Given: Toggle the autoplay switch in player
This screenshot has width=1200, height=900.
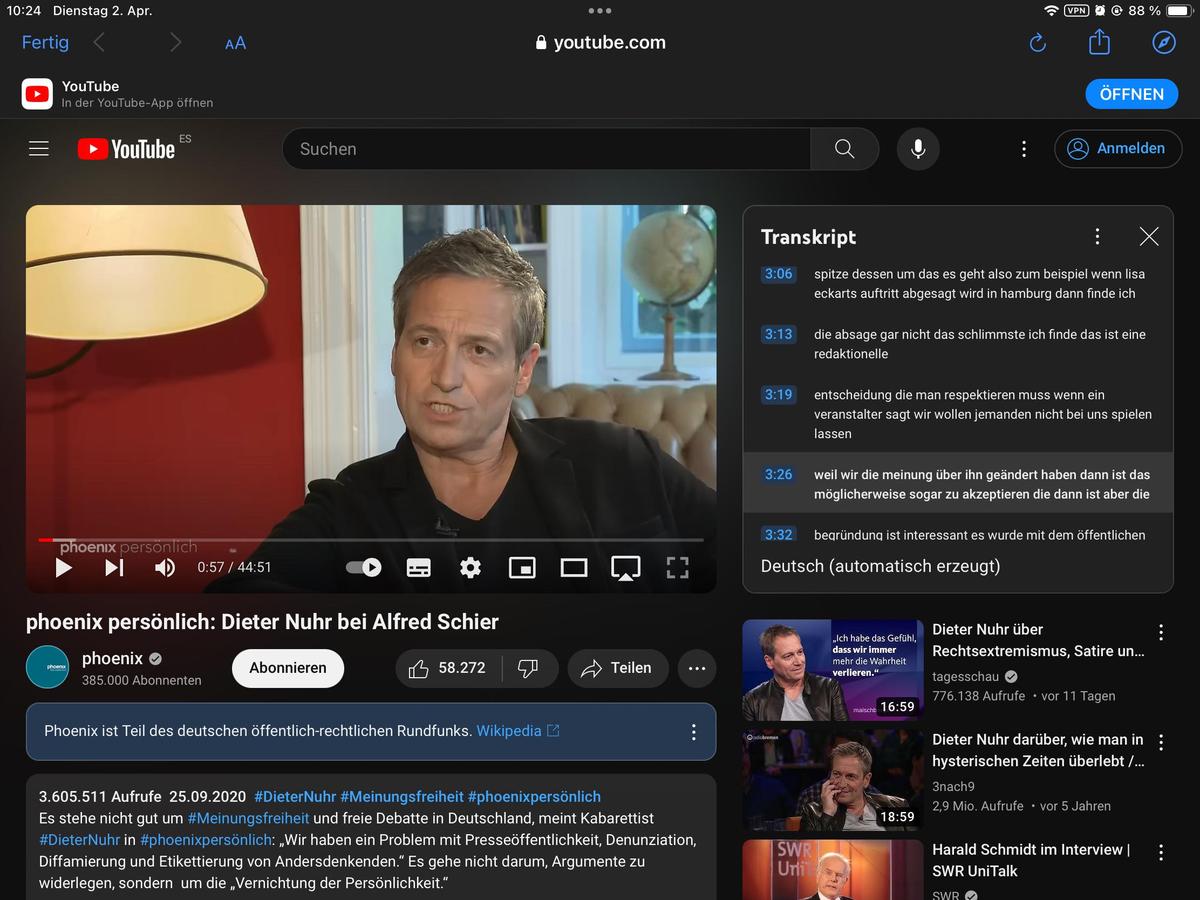Looking at the screenshot, I should (x=364, y=568).
